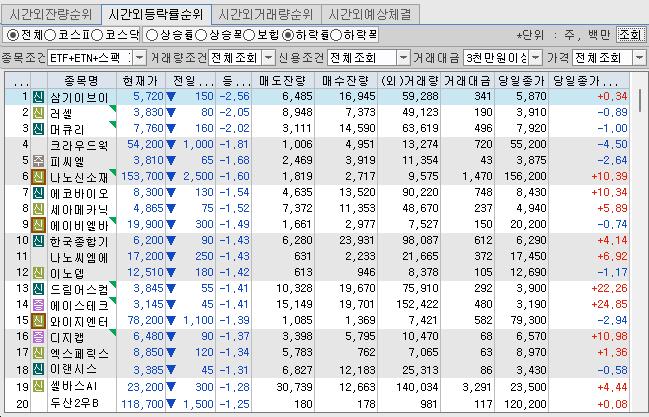
Task: Click the 신 badge beside 에코바이오
Action: point(38,193)
